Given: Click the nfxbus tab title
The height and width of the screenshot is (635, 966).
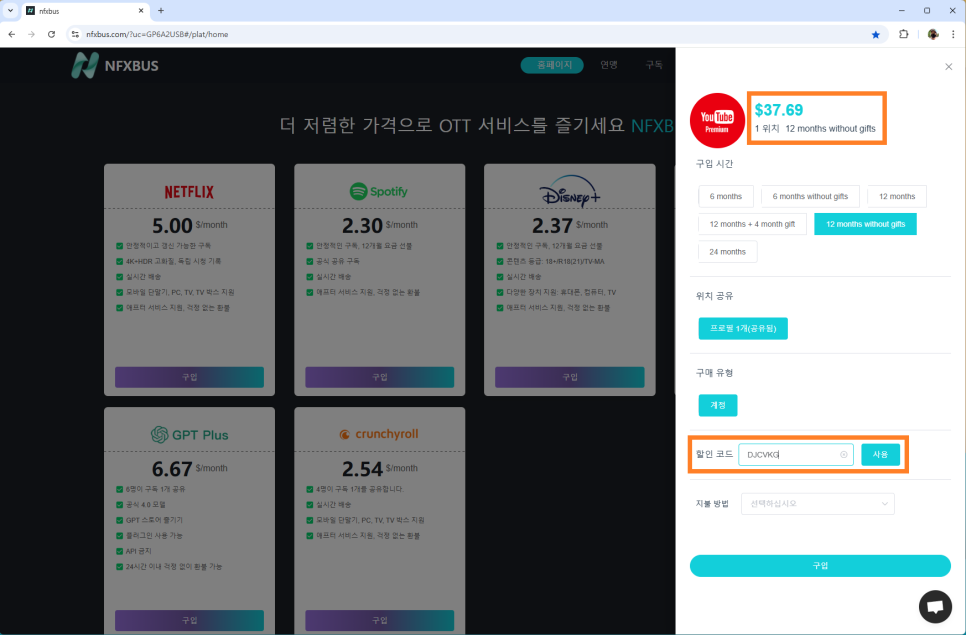Looking at the screenshot, I should coord(49,11).
